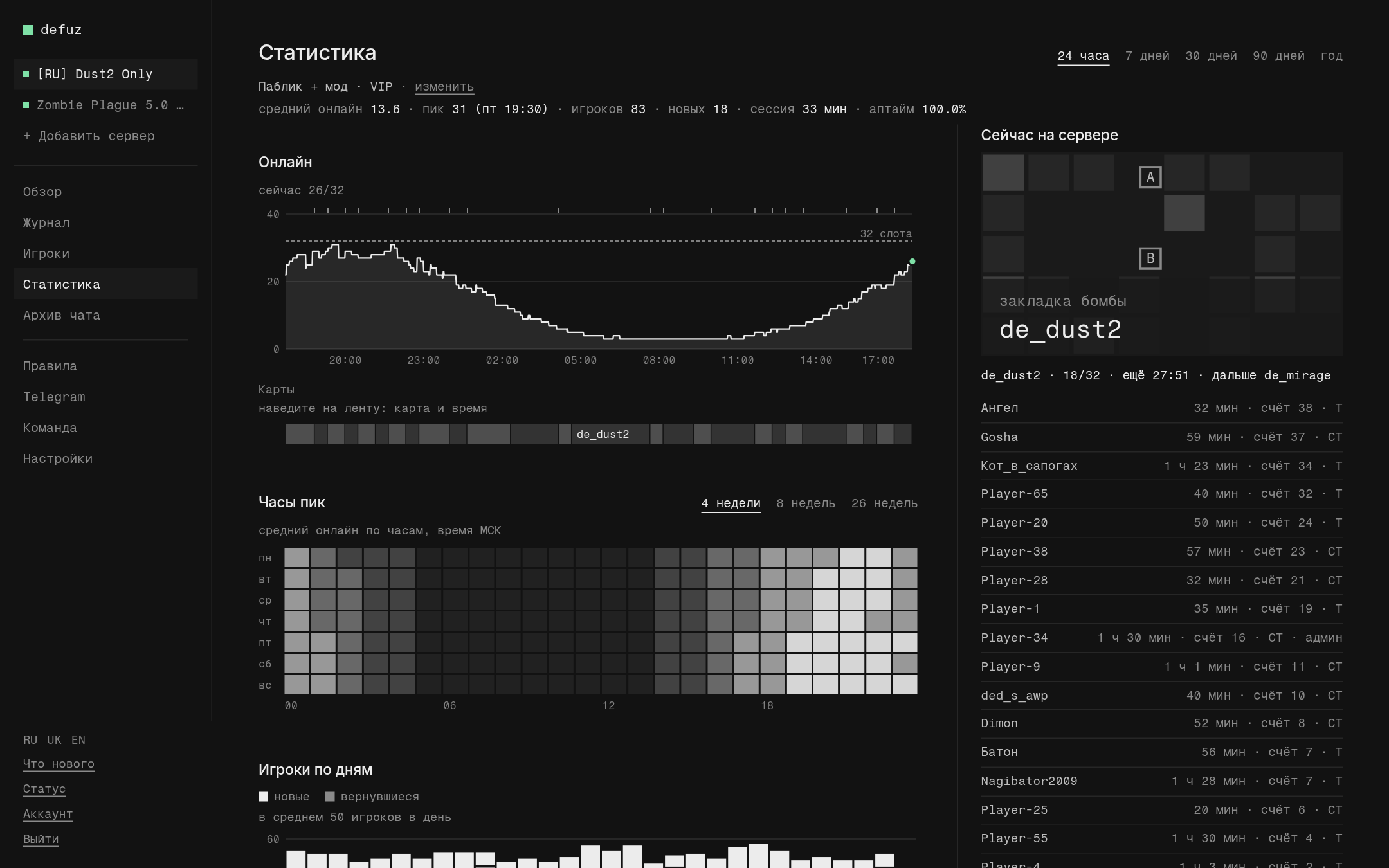Open the Команда page
1389x868 pixels.
click(105, 428)
